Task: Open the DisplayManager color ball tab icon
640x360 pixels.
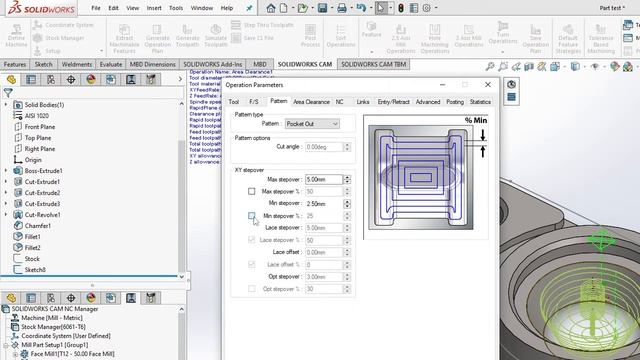Action: click(91, 80)
